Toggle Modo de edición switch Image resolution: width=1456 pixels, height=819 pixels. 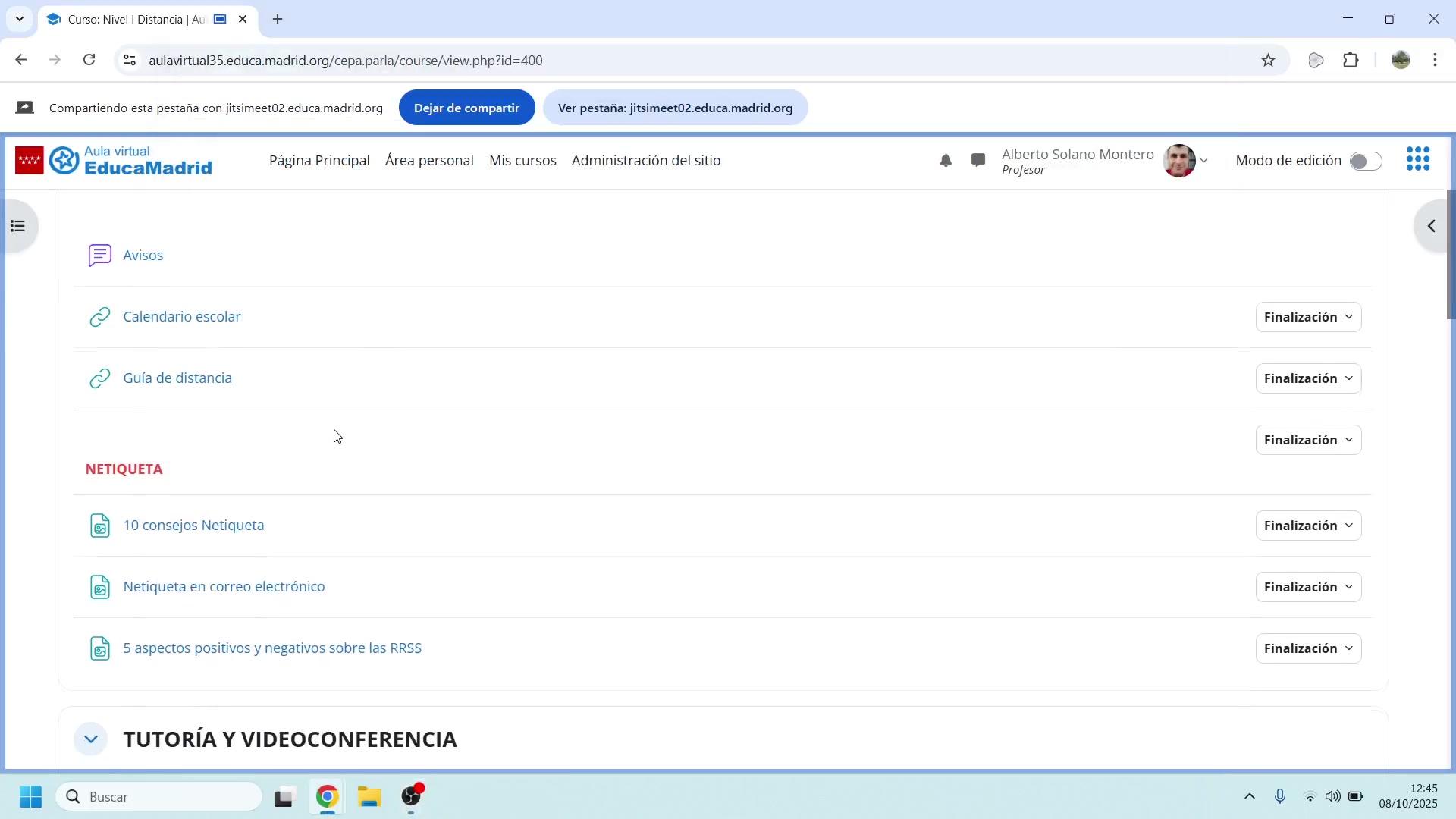pos(1366,162)
